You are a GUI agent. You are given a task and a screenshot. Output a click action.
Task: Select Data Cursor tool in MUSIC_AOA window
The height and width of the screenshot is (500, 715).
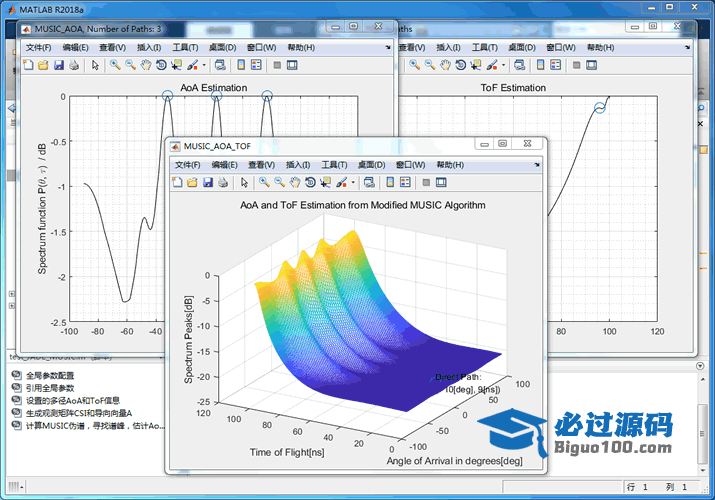tap(176, 65)
